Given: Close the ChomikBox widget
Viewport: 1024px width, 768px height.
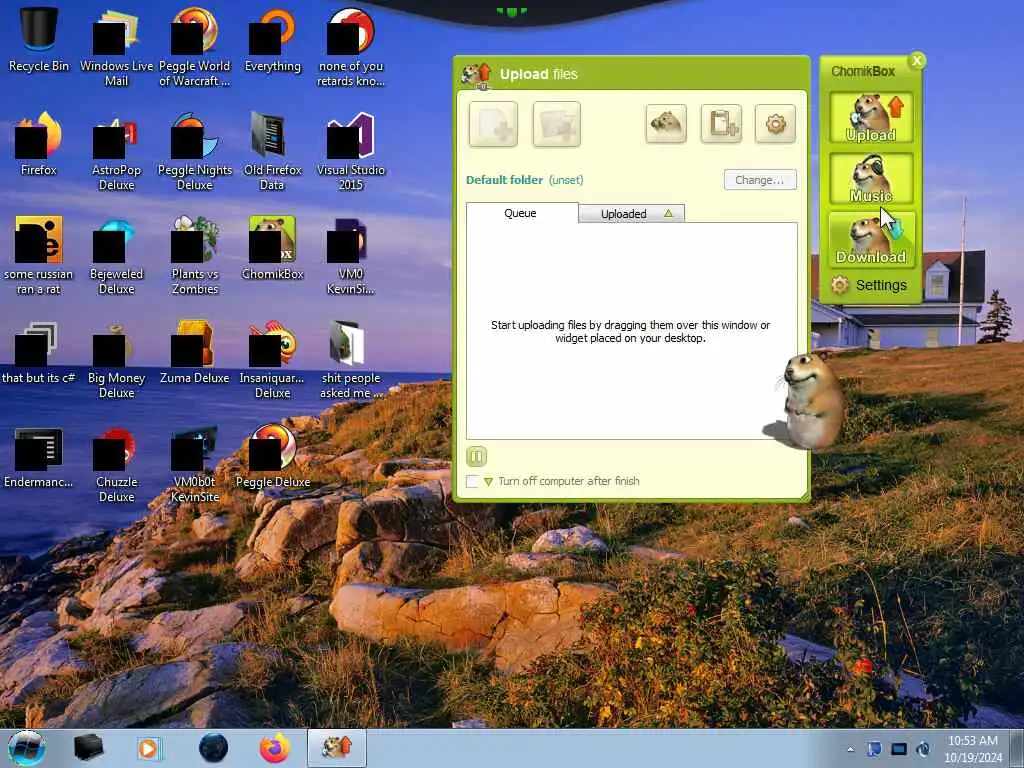Looking at the screenshot, I should (x=917, y=61).
